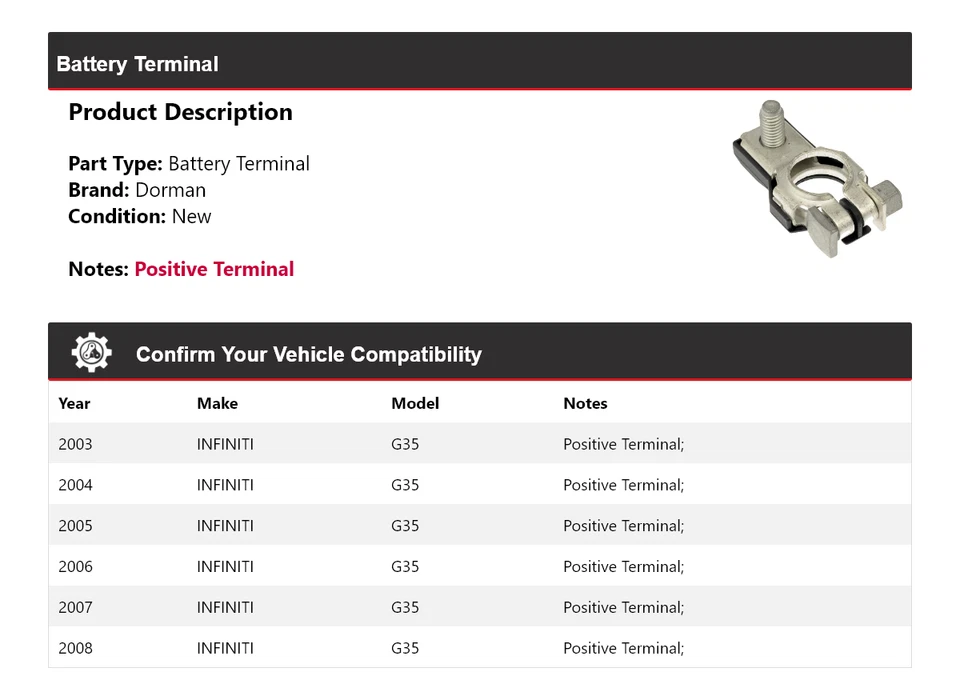Click the Dorman brand text
960x700 pixels.
[170, 190]
